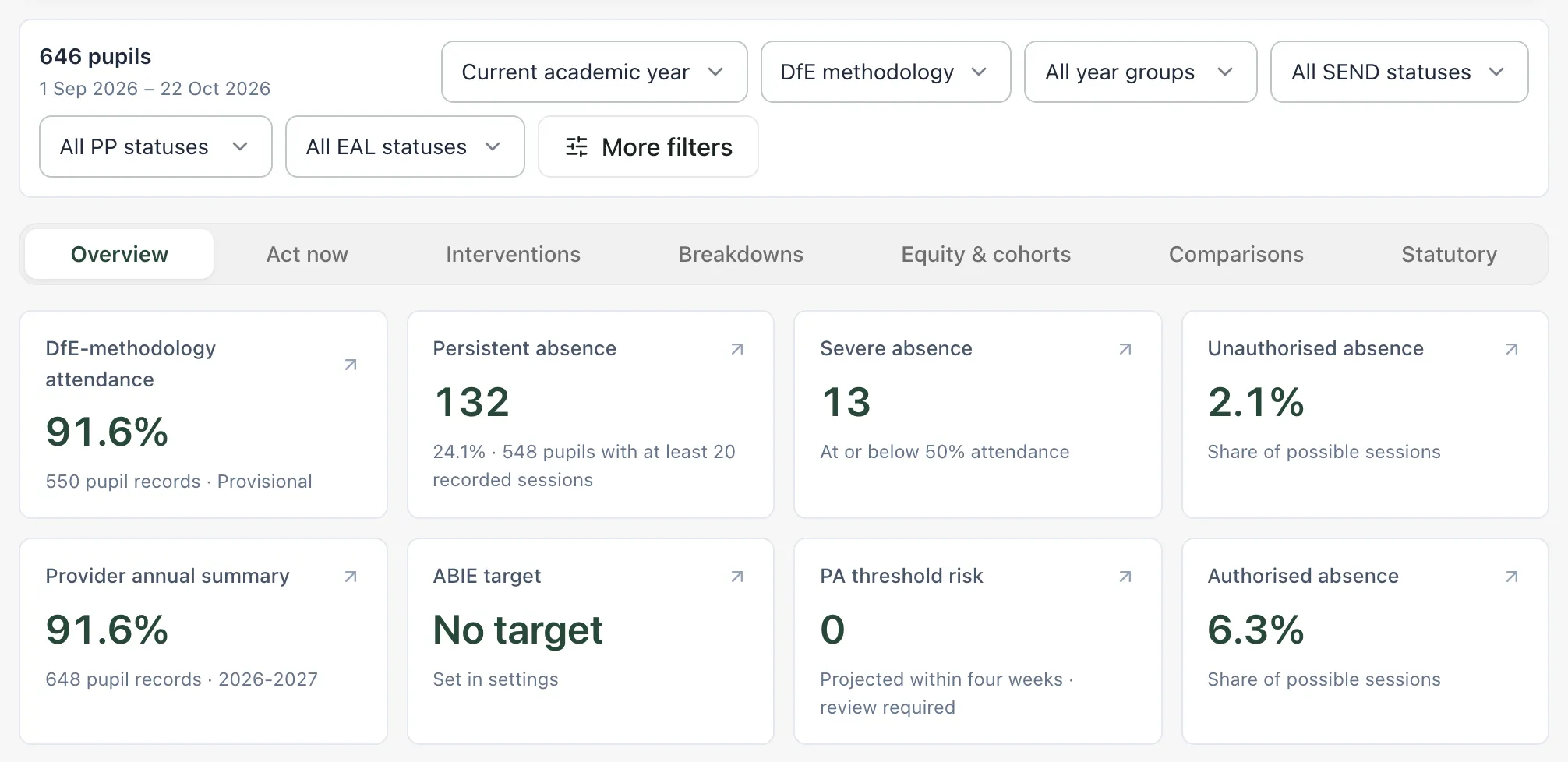Expand the All SEND statuses dropdown

1400,72
